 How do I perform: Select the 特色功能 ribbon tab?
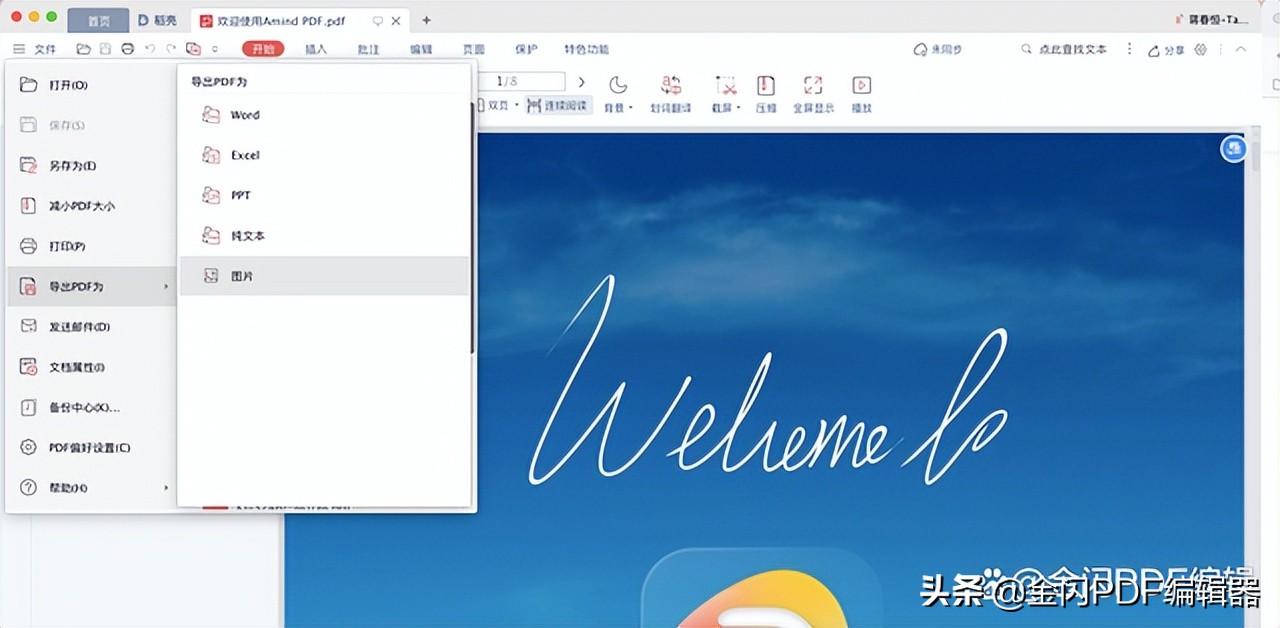pyautogui.click(x=587, y=49)
